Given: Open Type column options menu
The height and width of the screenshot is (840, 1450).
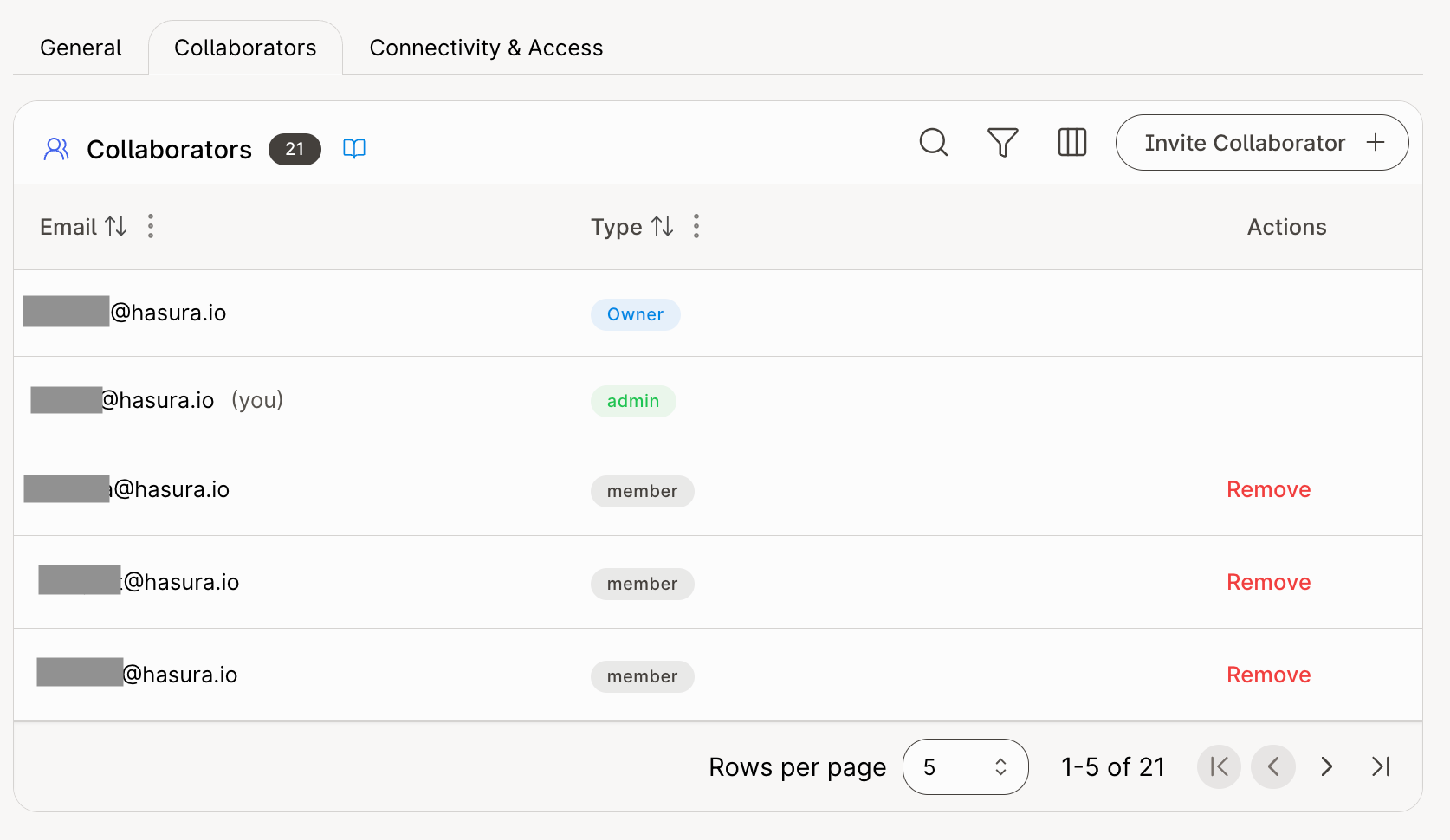Looking at the screenshot, I should click(x=696, y=227).
